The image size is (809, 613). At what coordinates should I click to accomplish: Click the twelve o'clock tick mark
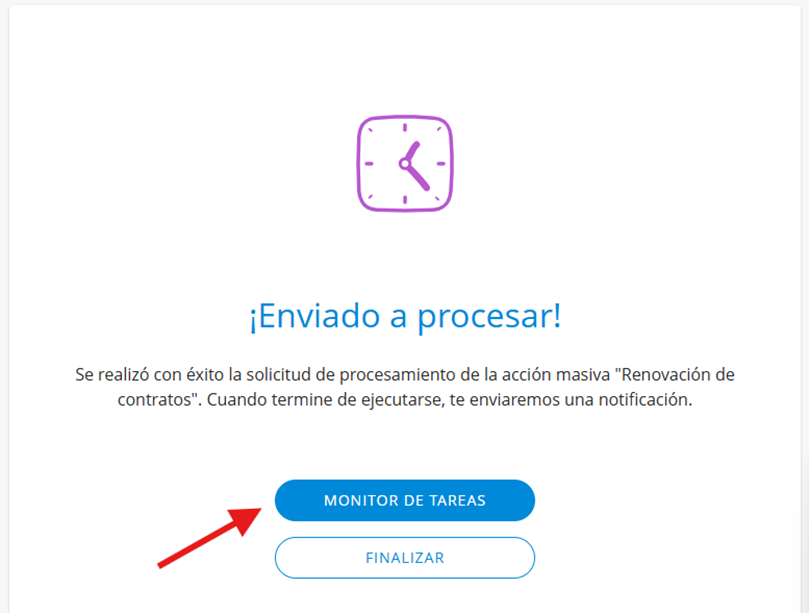405,127
